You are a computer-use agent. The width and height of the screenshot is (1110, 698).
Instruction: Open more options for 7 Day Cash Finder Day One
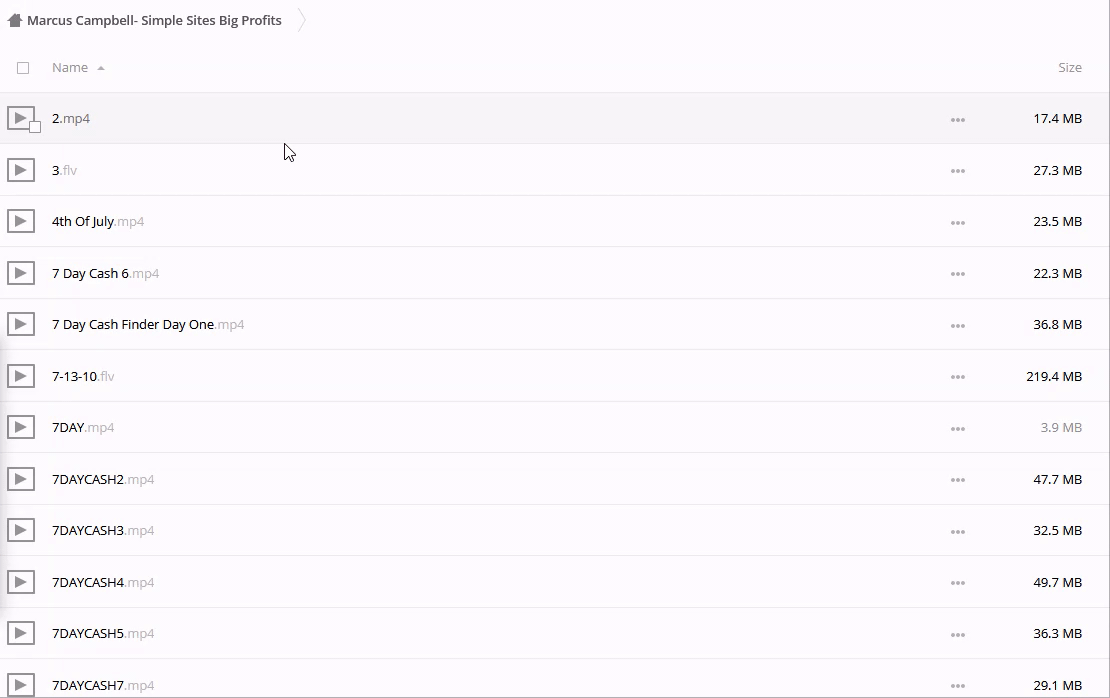[x=957, y=325]
